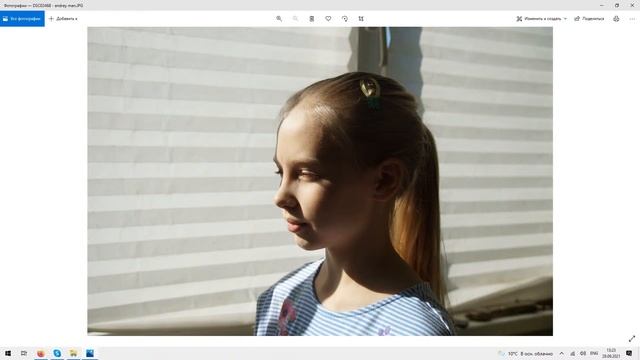Close the Photos window
Viewport: 640px width, 360px height.
point(632,5)
